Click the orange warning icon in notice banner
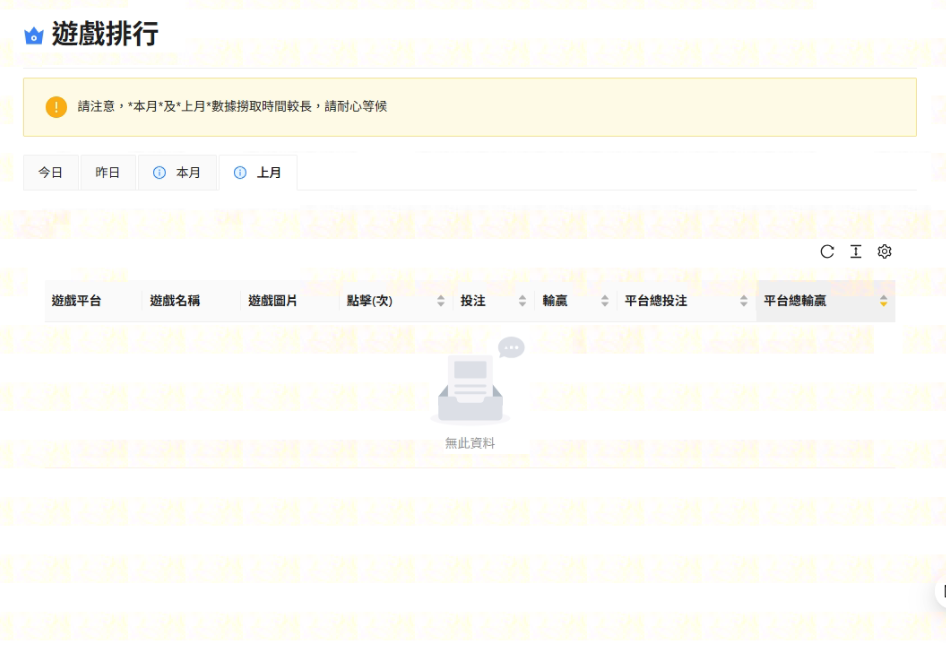The image size is (946, 652). tap(56, 107)
